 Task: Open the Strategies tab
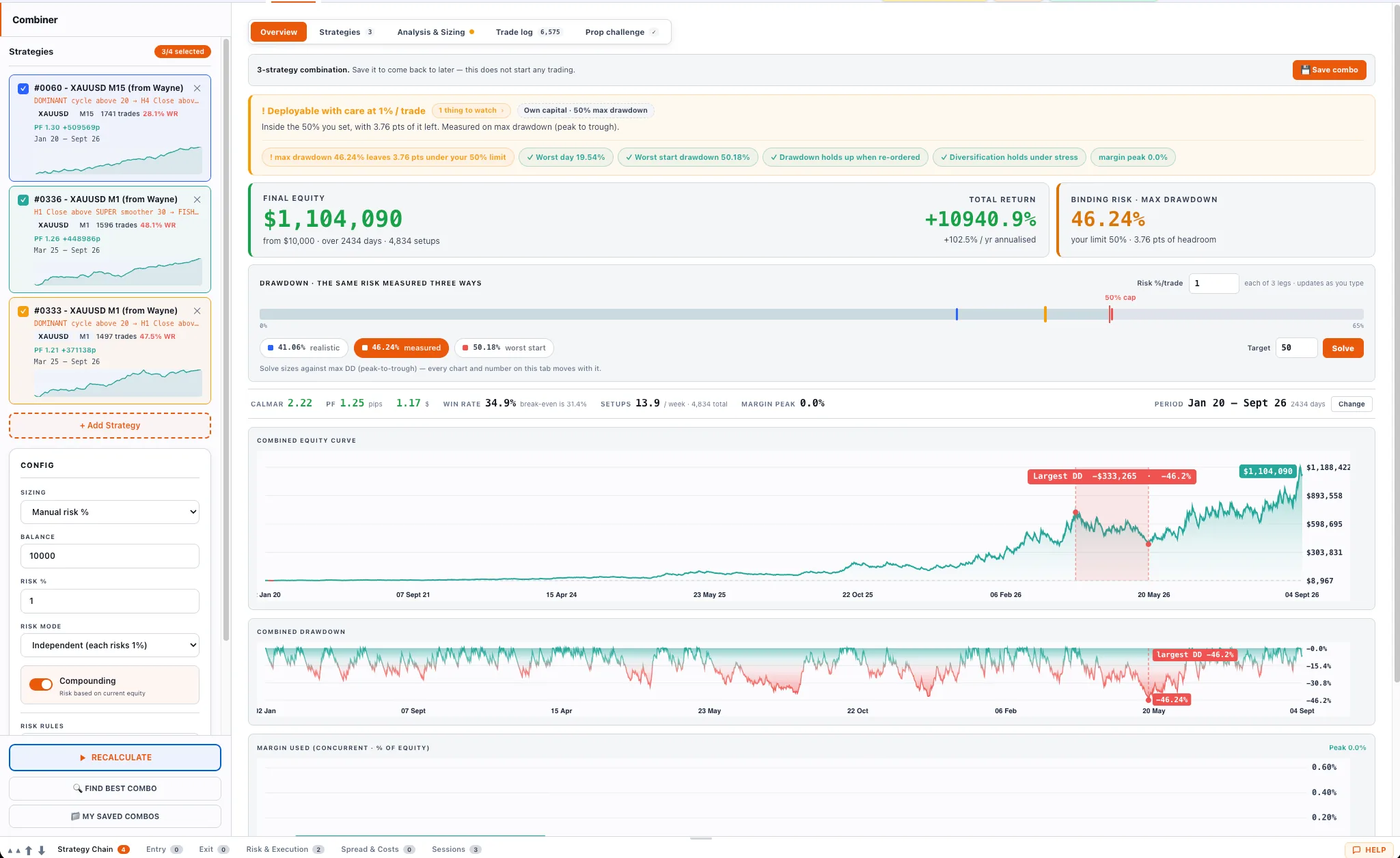click(346, 32)
